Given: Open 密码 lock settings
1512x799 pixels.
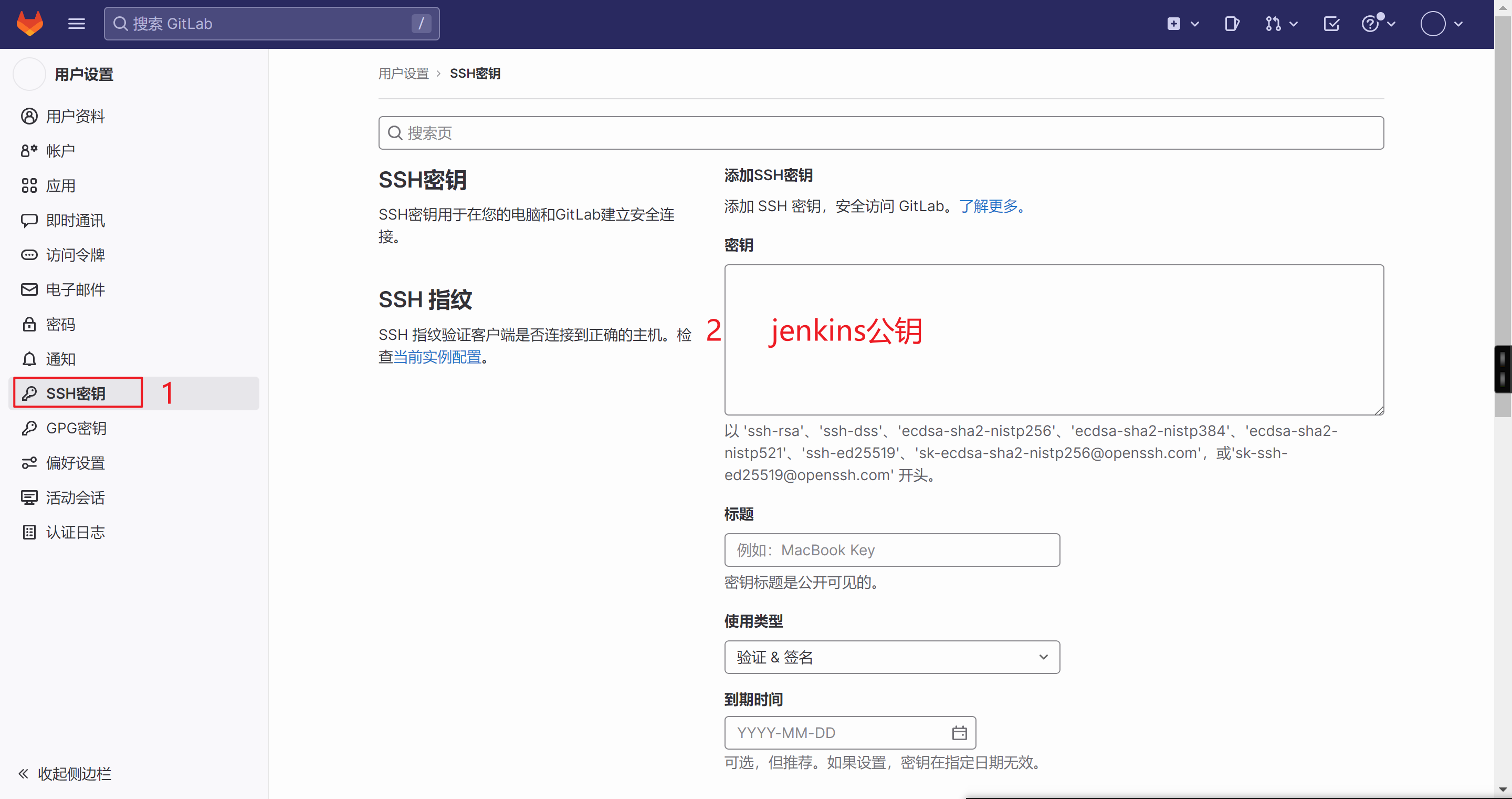Looking at the screenshot, I should [x=60, y=324].
